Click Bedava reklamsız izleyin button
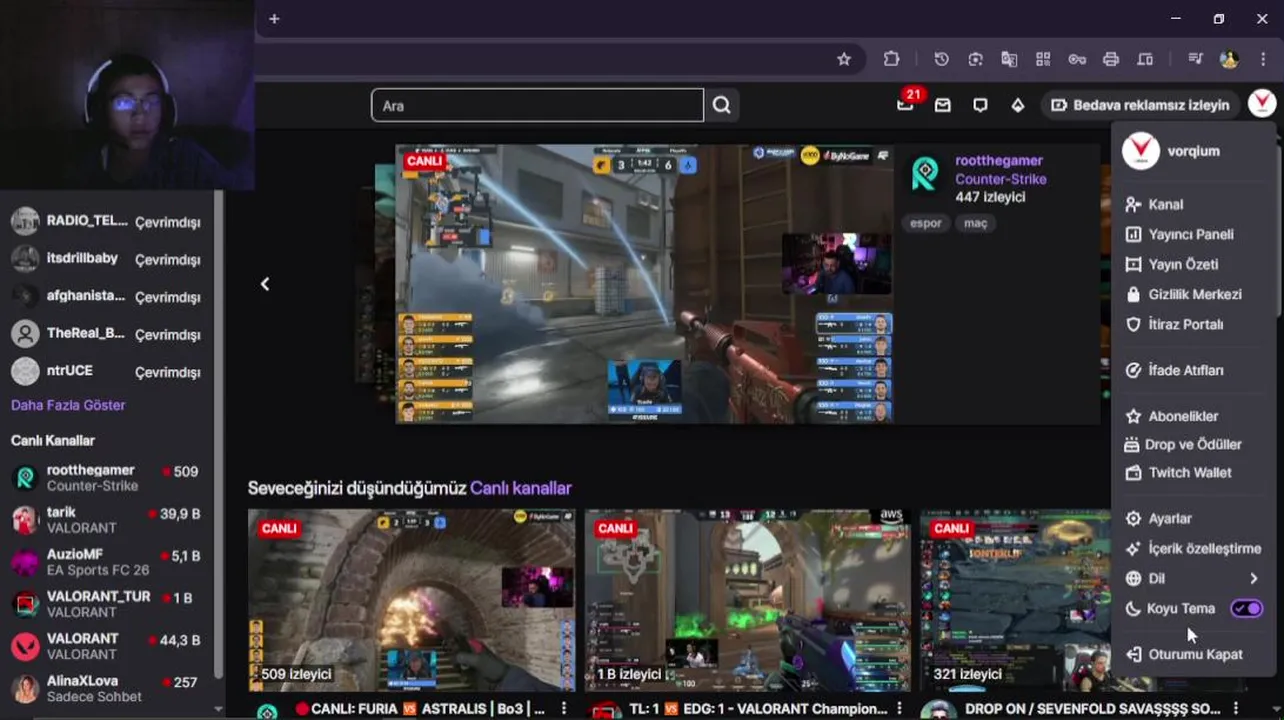This screenshot has height=720, width=1284. 1140,105
